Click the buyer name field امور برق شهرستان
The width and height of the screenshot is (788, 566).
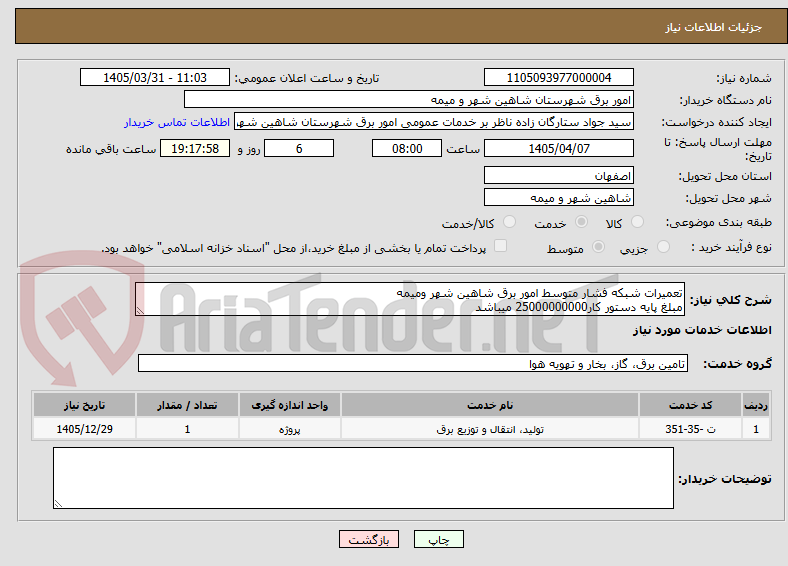(409, 100)
